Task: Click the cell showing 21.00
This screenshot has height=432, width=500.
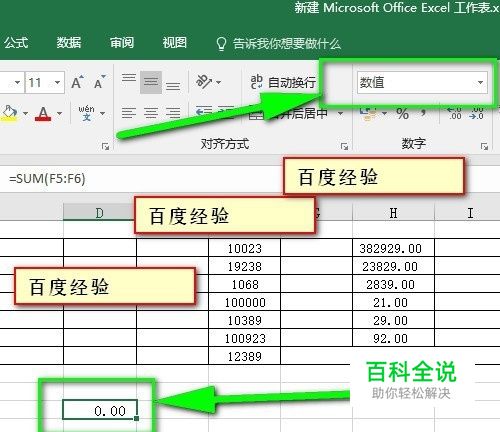Action: (393, 302)
